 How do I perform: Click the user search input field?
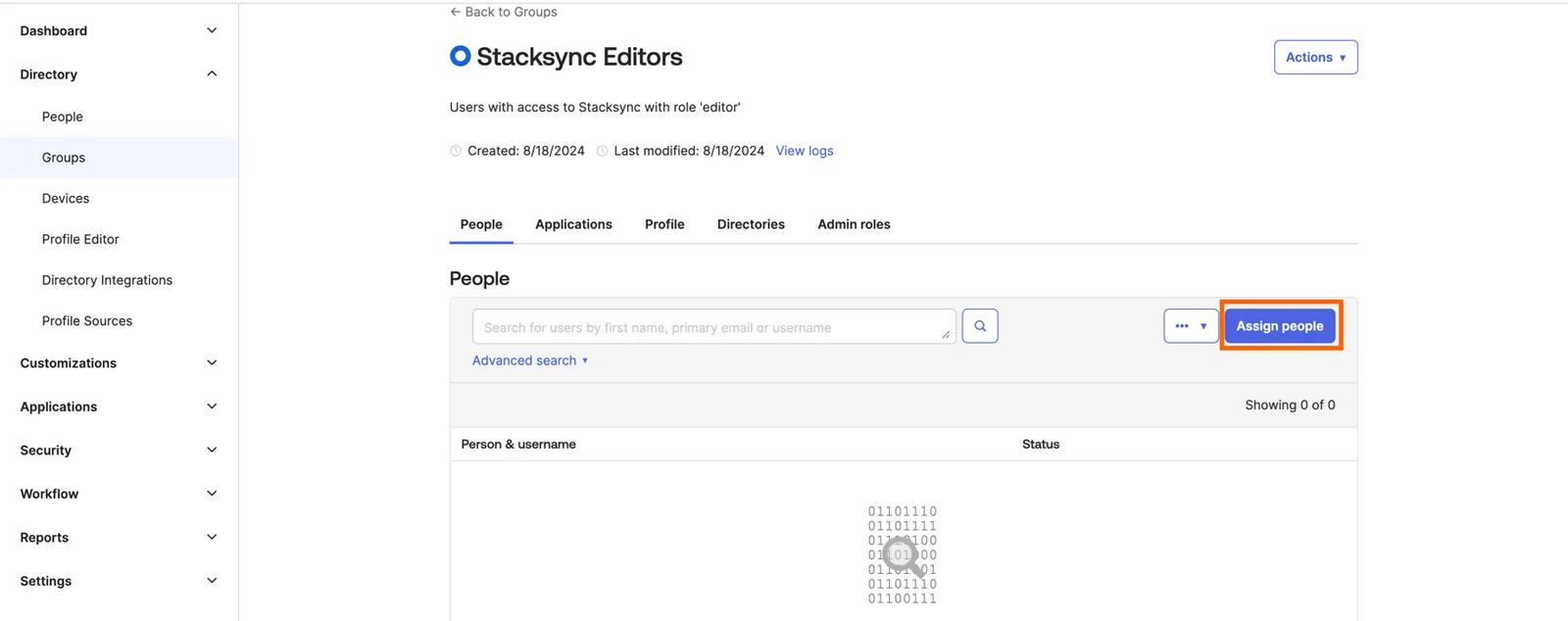pos(713,327)
